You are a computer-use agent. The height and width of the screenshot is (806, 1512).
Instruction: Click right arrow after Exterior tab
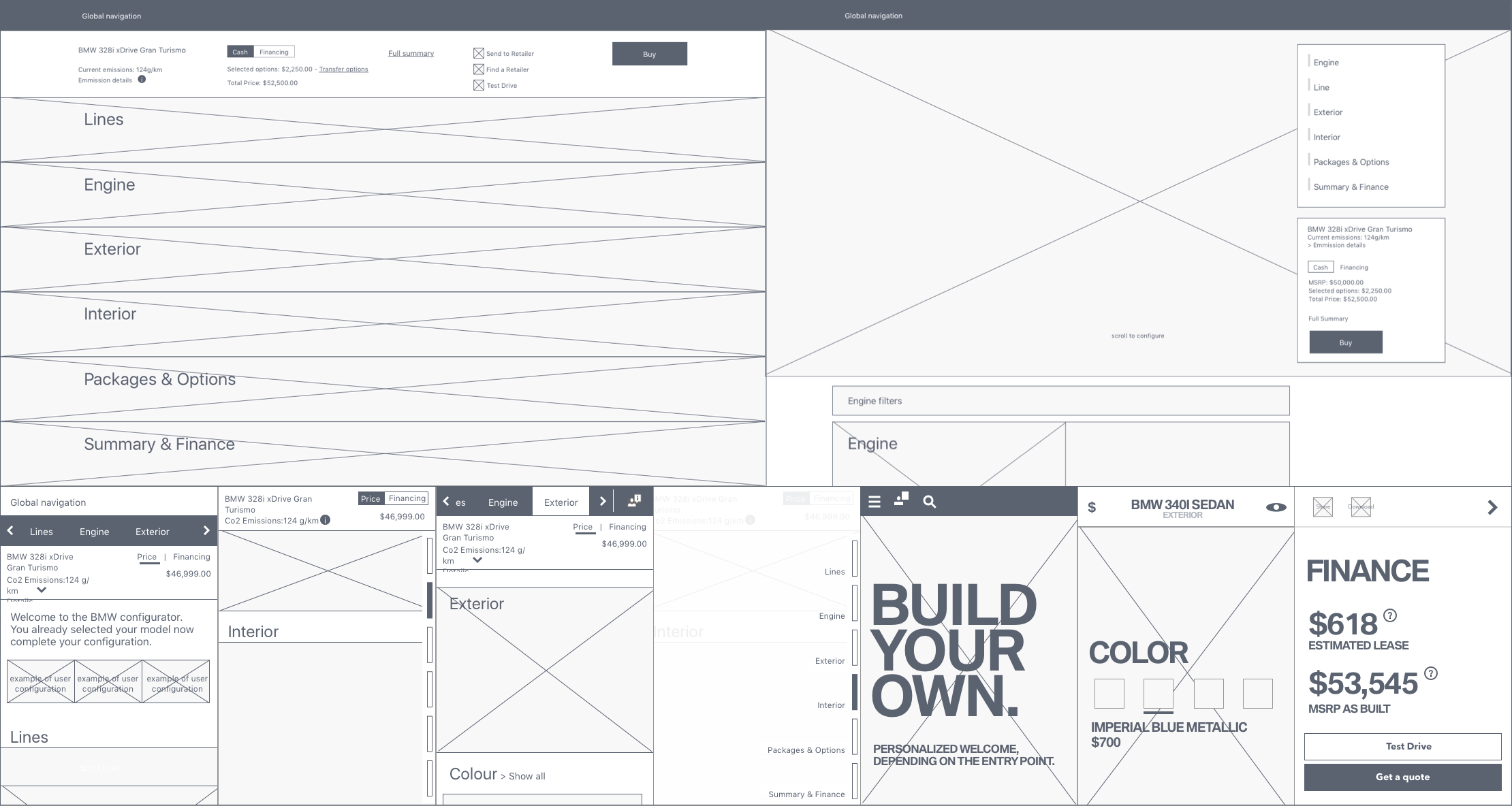coord(206,531)
